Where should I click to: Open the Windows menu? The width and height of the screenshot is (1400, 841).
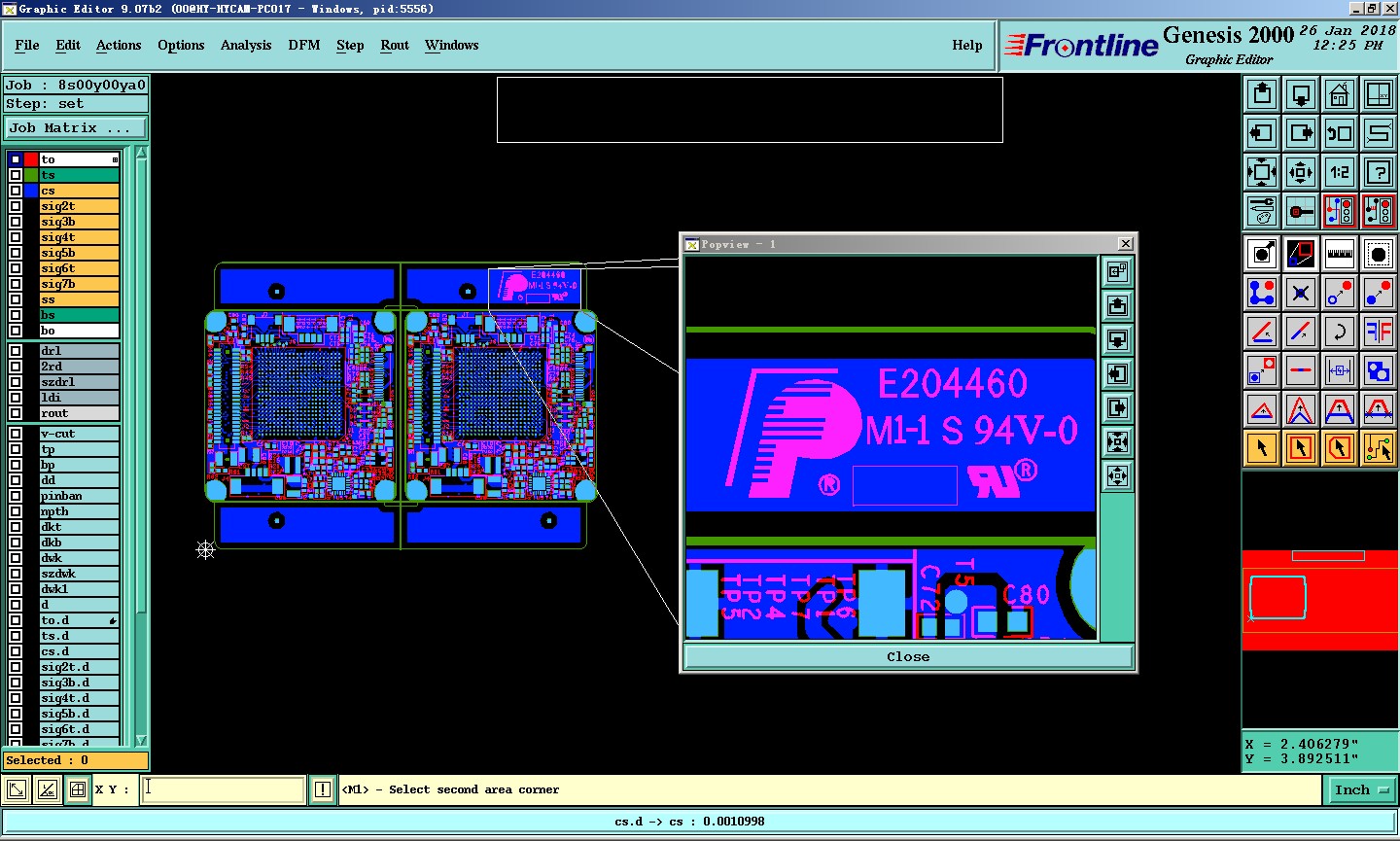pyautogui.click(x=451, y=45)
